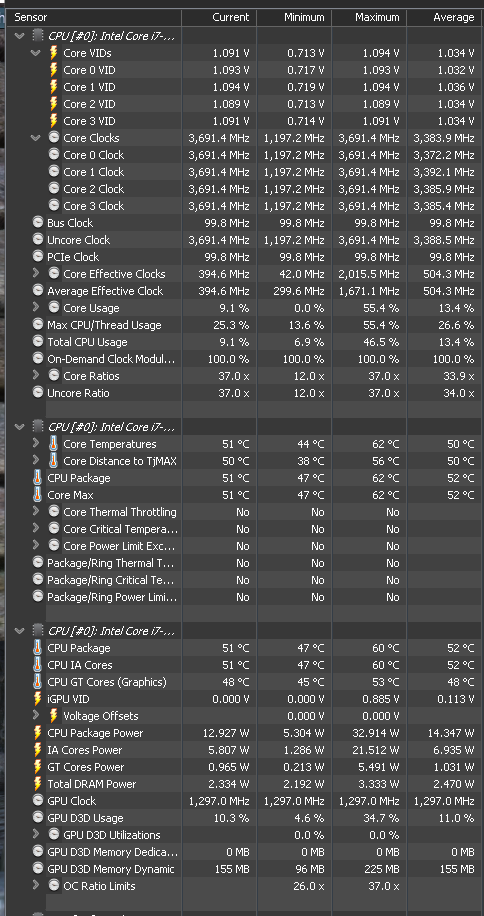
Task: Click the 2,015.5 MHz maximum effective clock value
Action: pyautogui.click(x=369, y=273)
